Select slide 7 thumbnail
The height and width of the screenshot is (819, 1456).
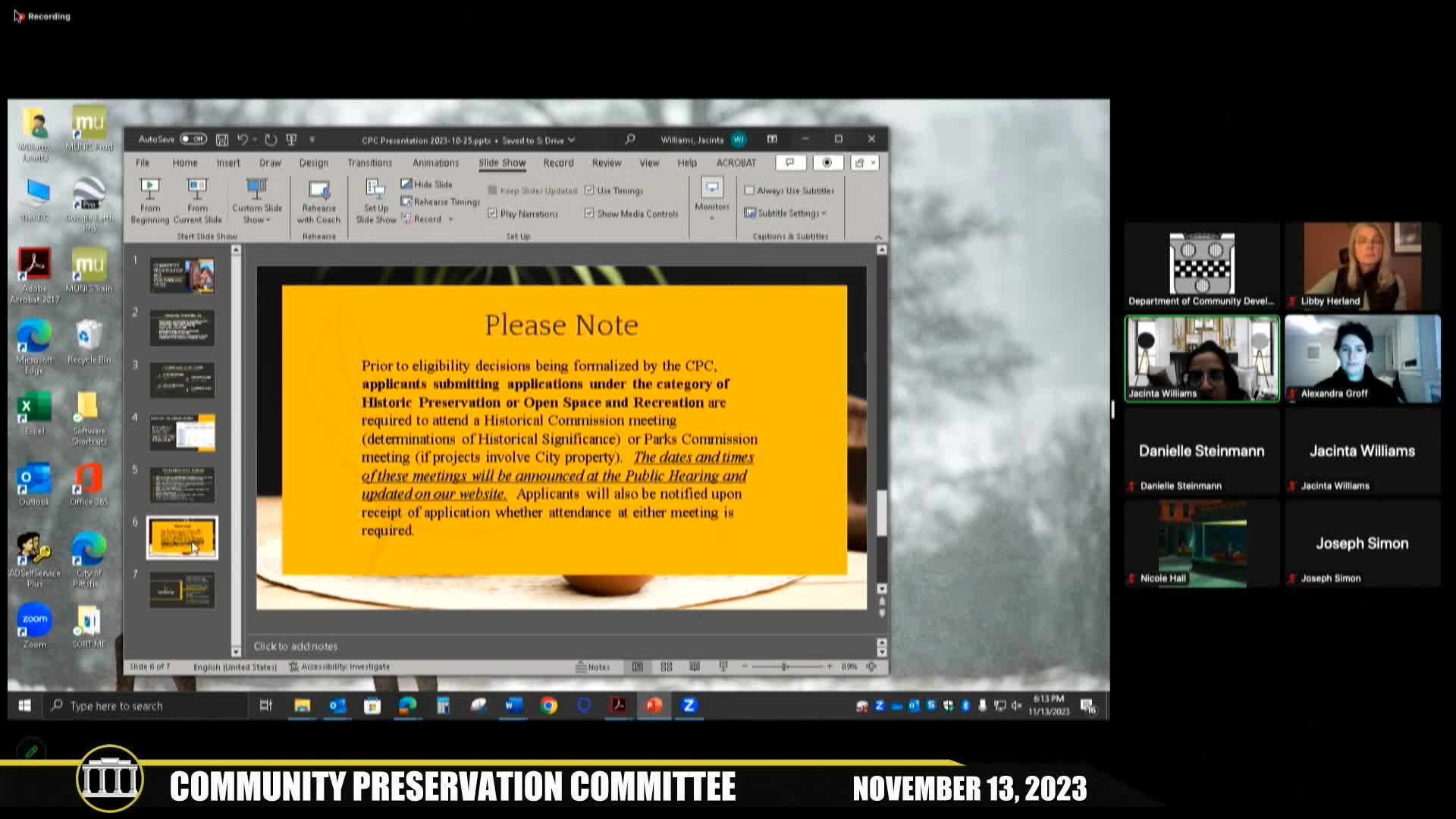tap(182, 591)
